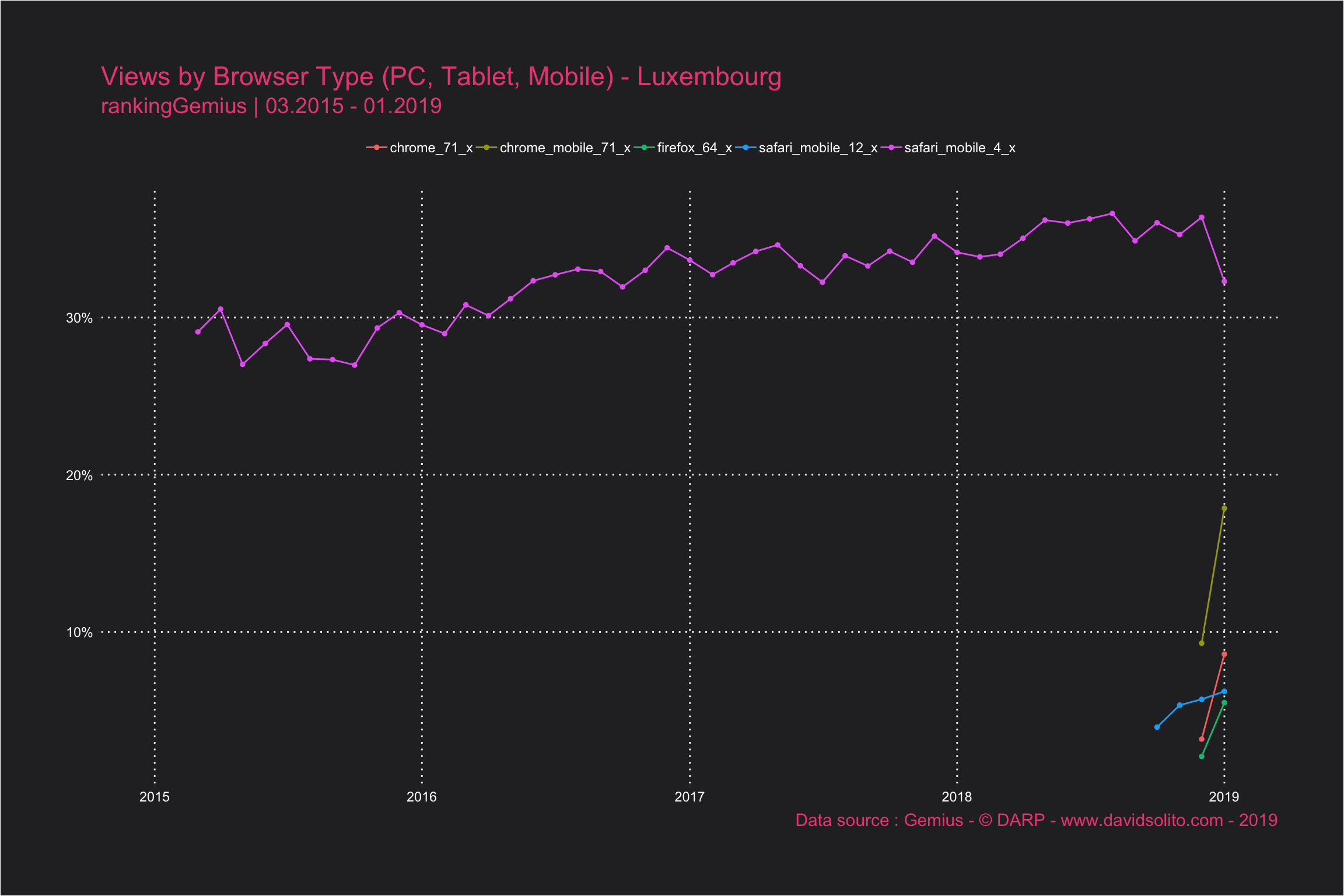Click the safari_mobile_4_x legend marker
The image size is (1344, 896).
[891, 148]
